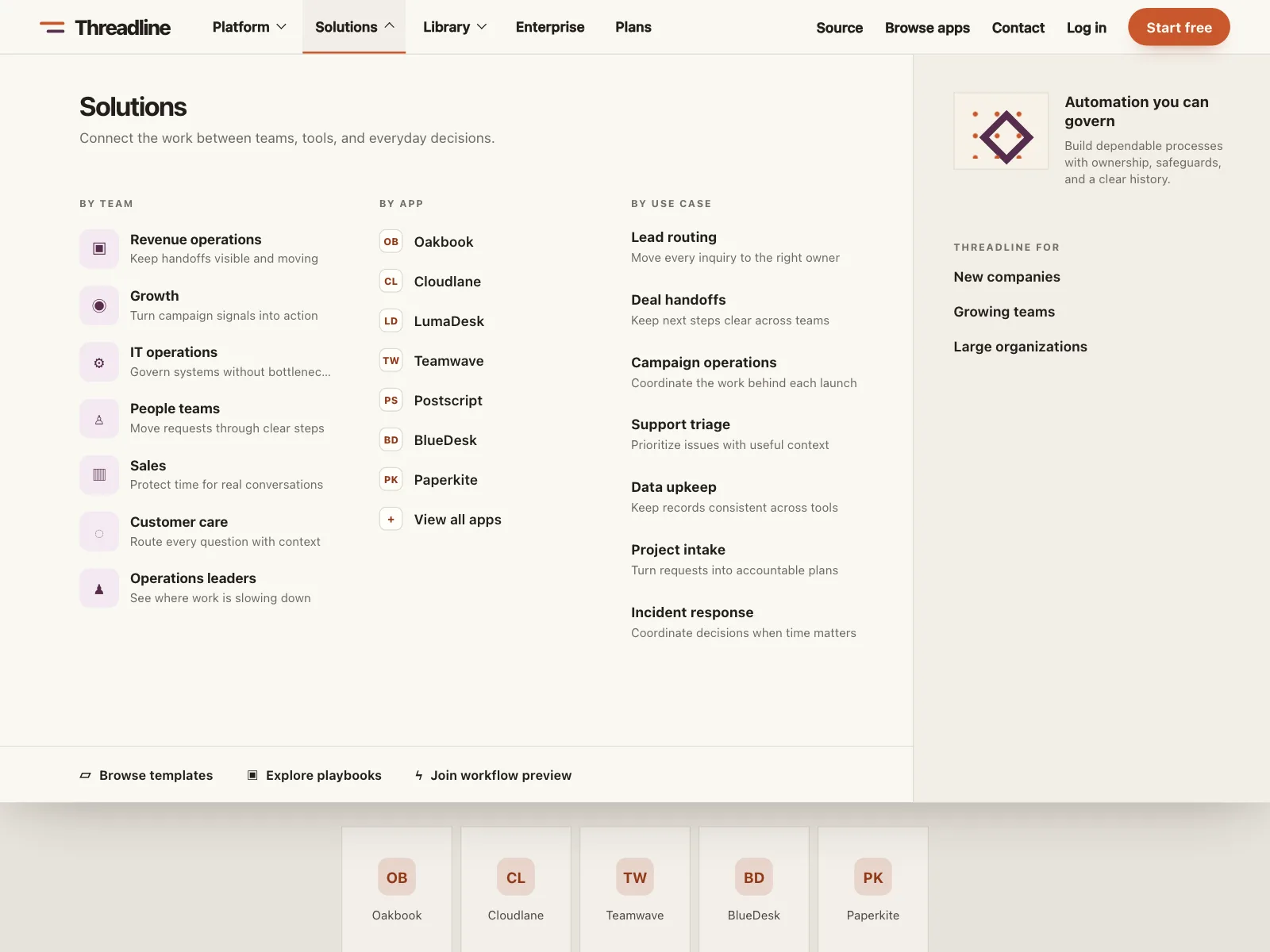Expand the Library dropdown menu

(455, 27)
